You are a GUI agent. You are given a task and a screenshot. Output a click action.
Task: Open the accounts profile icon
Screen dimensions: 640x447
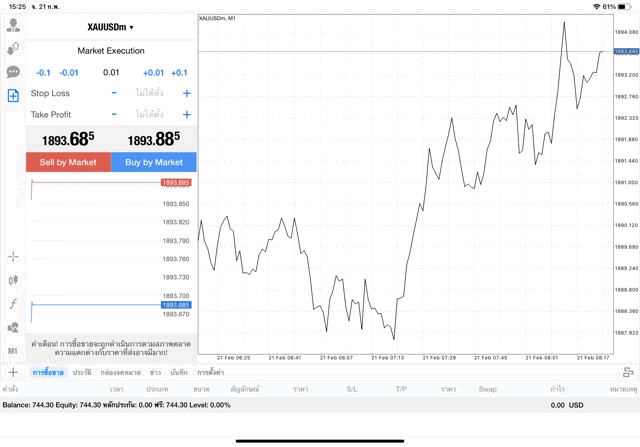pyautogui.click(x=13, y=23)
